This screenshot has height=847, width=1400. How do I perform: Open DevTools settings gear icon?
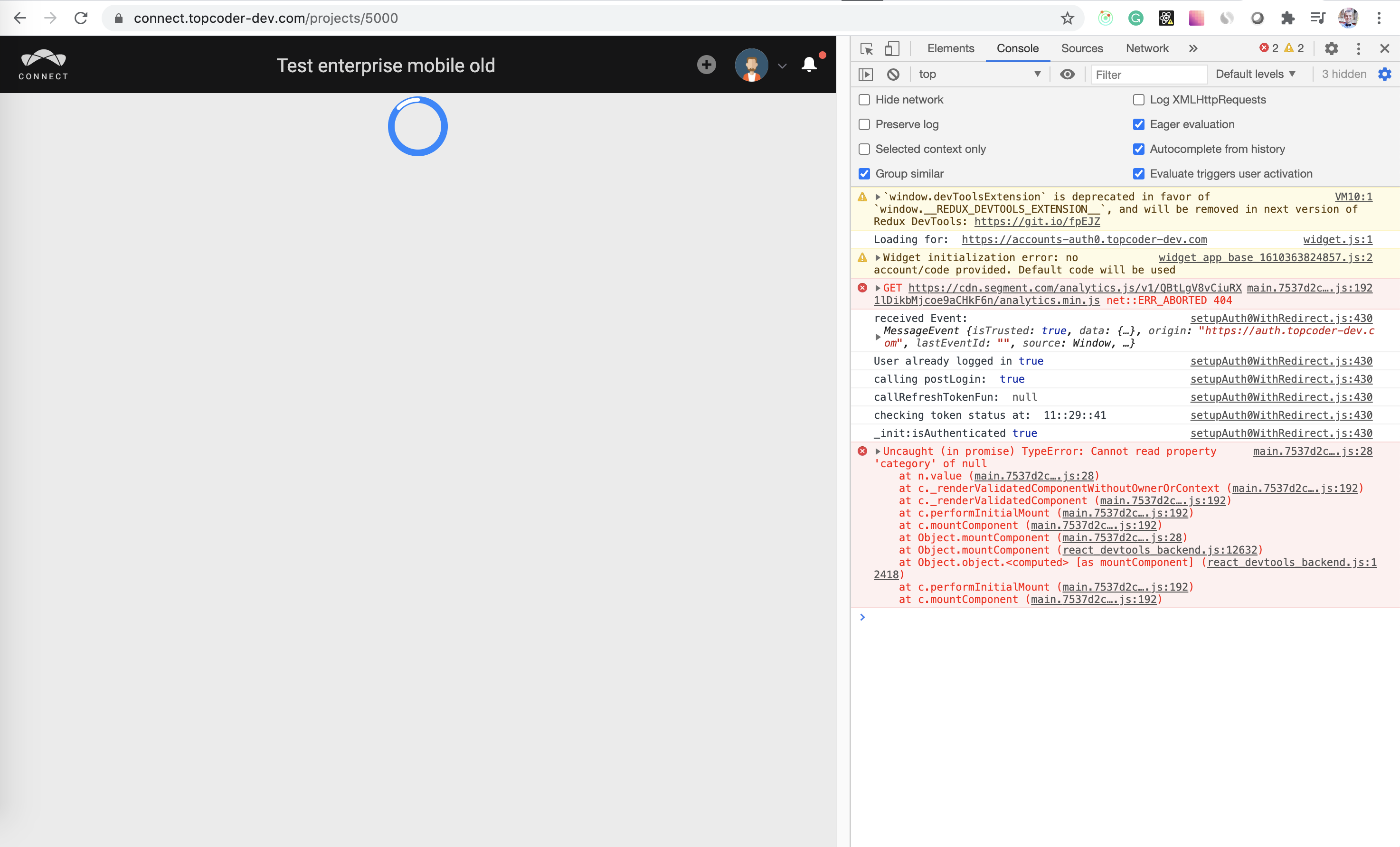click(x=1331, y=49)
